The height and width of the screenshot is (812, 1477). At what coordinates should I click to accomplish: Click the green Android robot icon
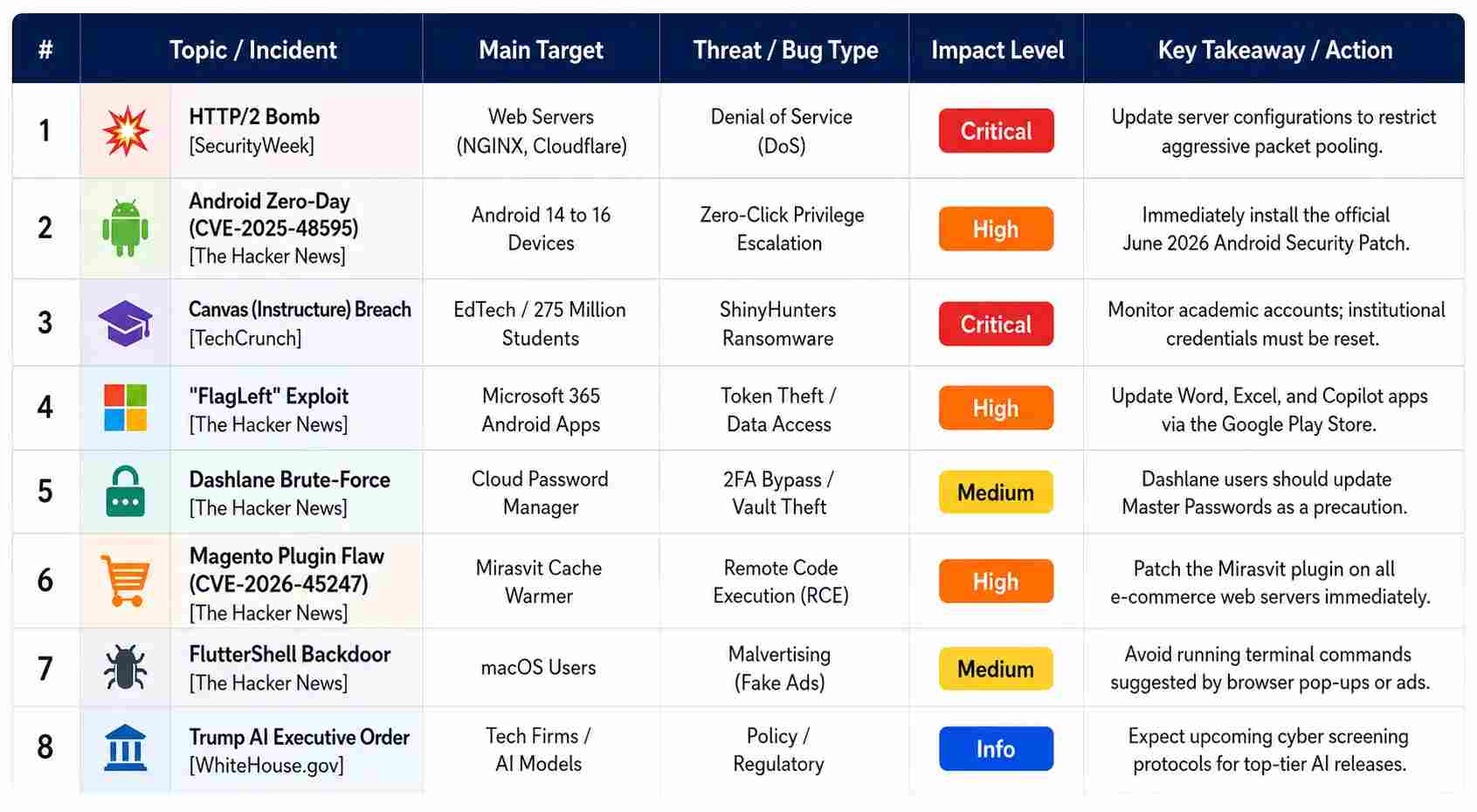click(x=126, y=228)
